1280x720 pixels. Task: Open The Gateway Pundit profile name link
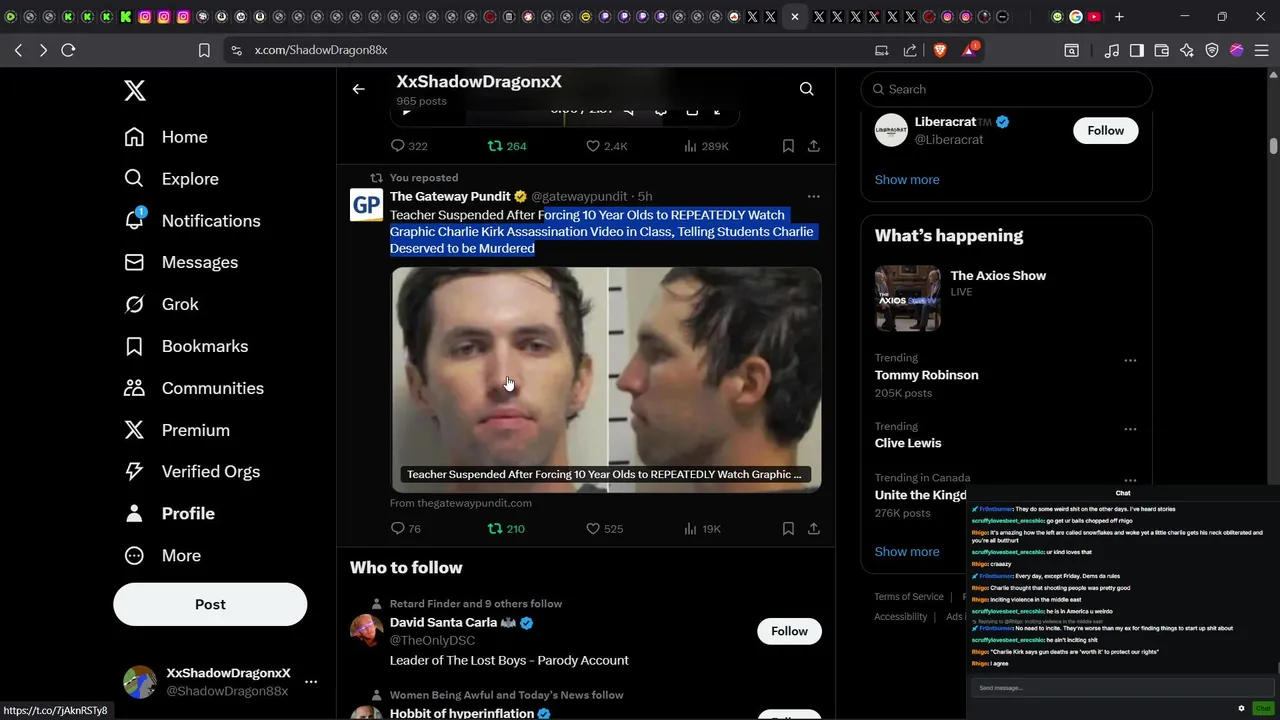450,196
